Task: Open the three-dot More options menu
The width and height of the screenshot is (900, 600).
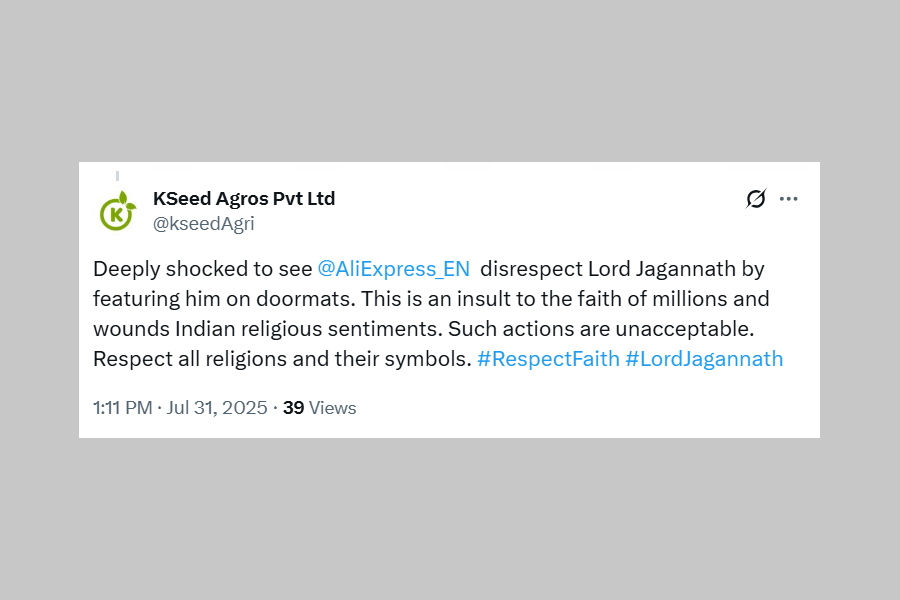Action: (x=789, y=199)
